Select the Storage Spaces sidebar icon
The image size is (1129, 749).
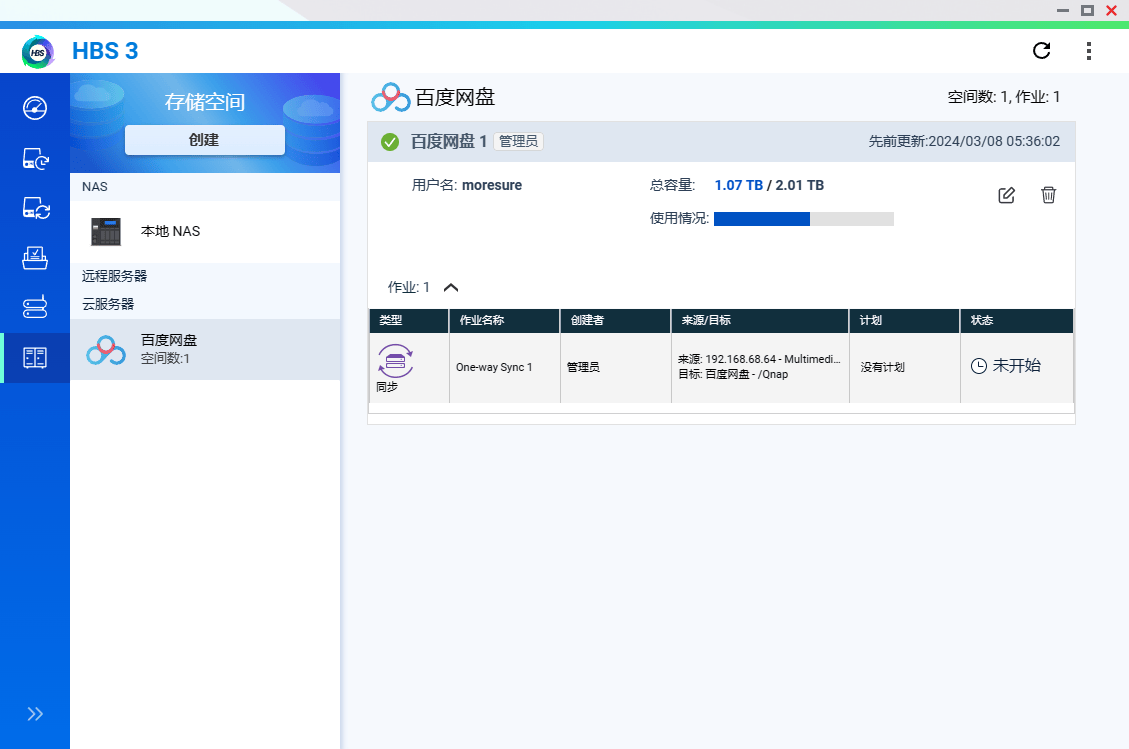pyautogui.click(x=35, y=357)
